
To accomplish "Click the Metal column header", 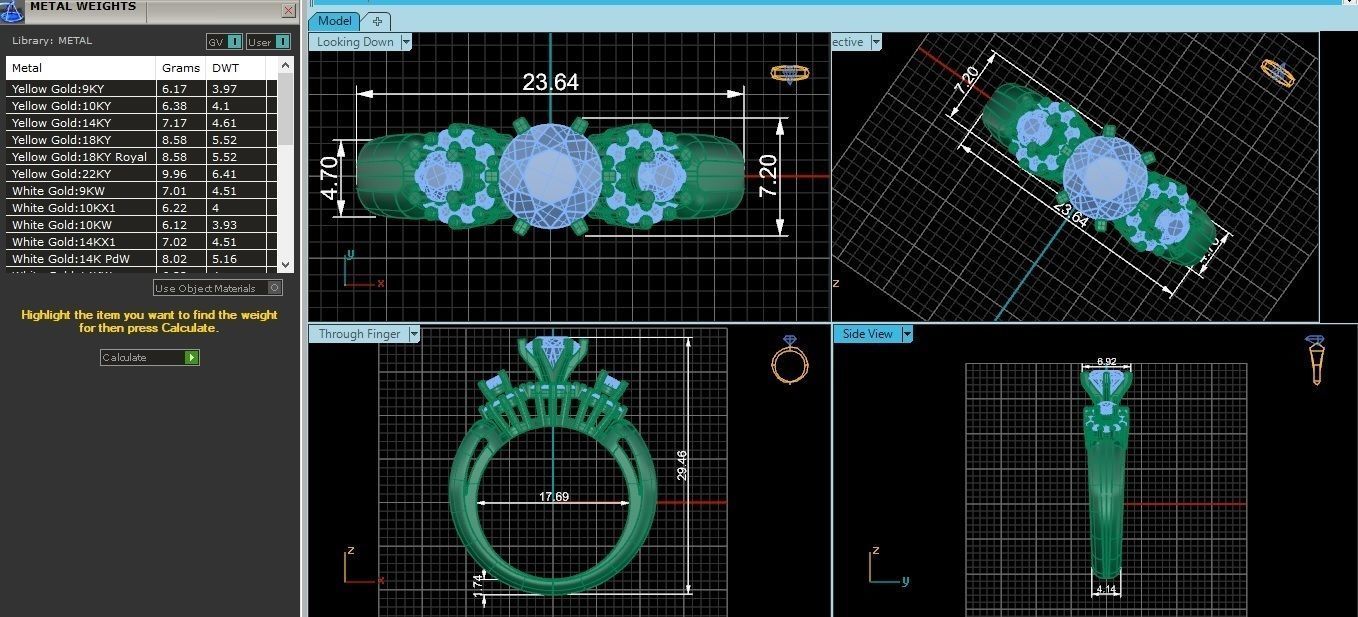I will (x=81, y=68).
